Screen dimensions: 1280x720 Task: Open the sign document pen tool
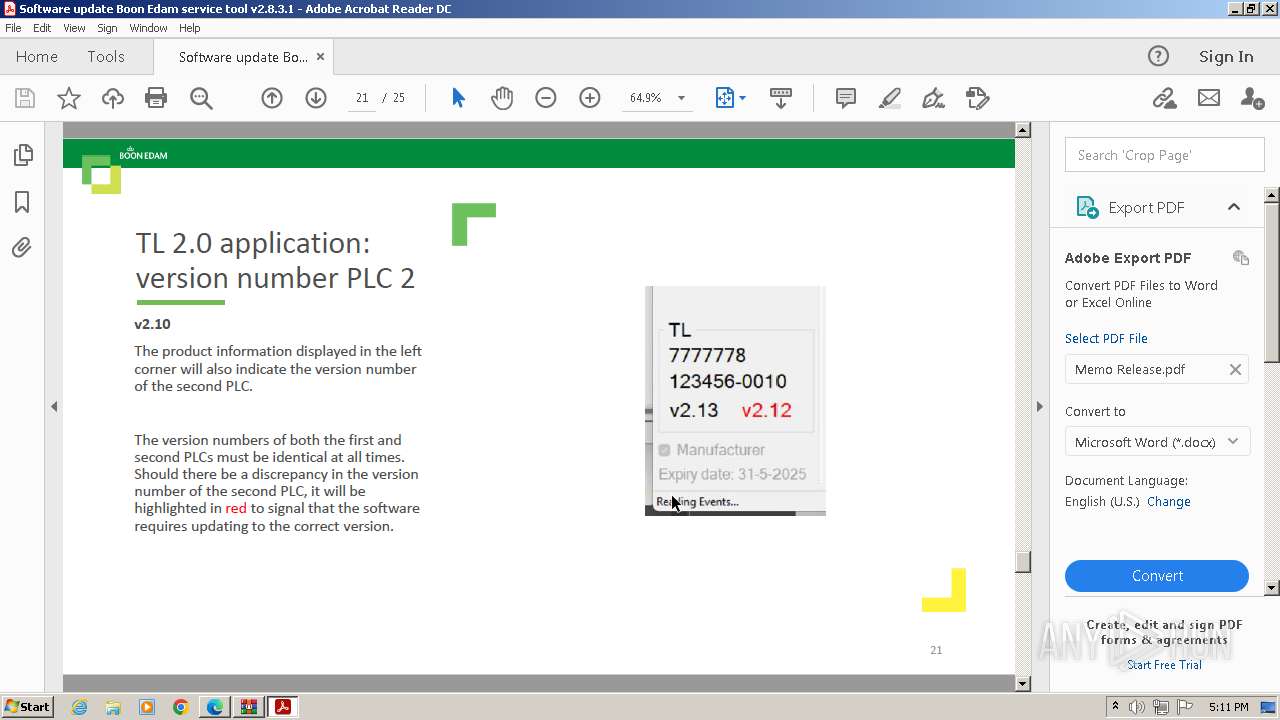(x=933, y=98)
